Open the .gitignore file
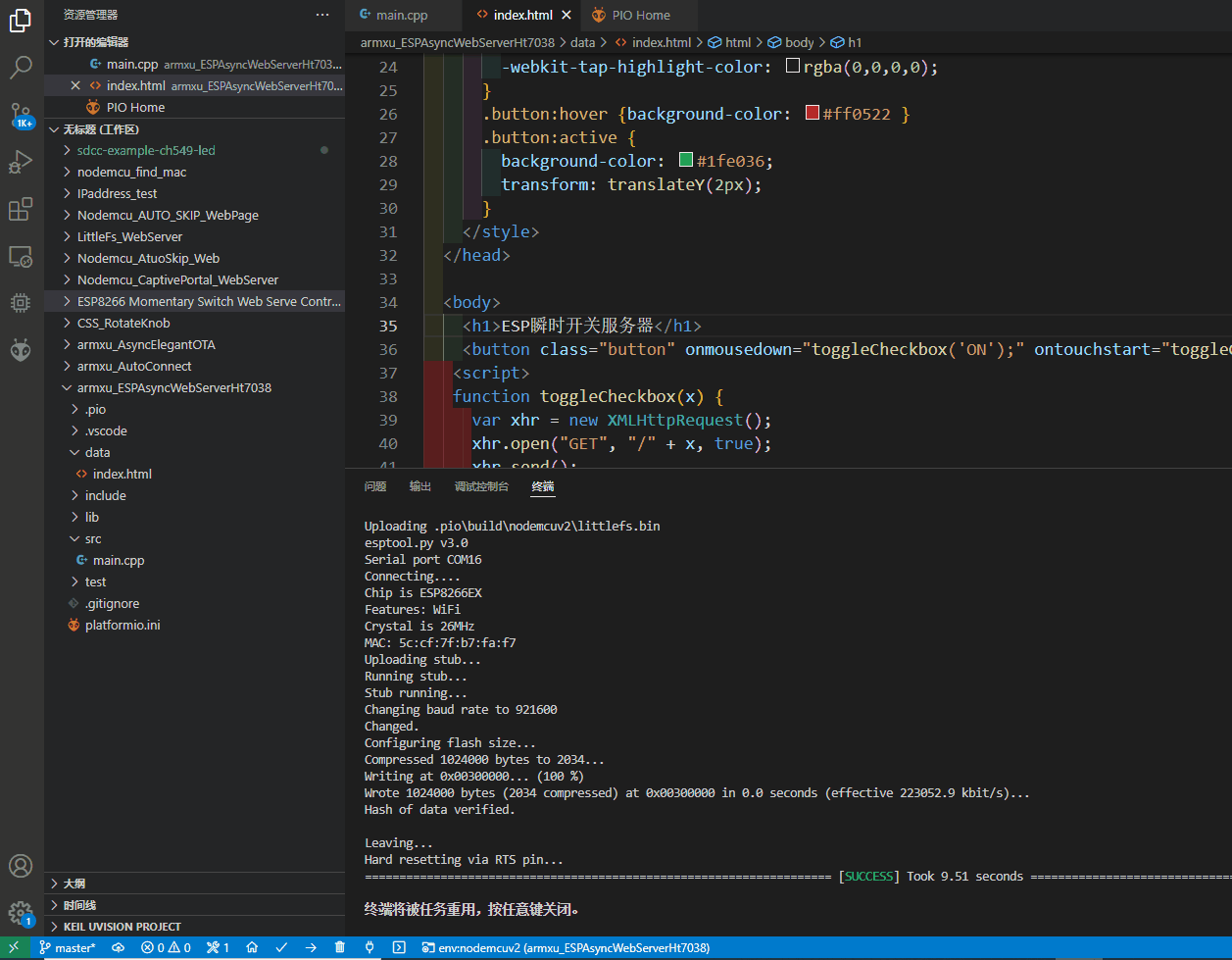 click(194, 603)
